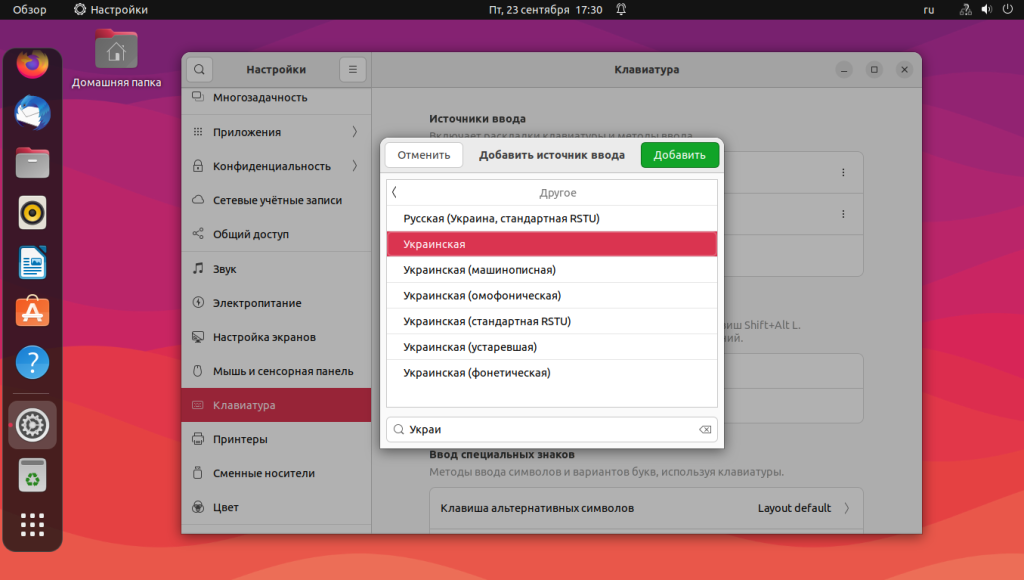Screen dimensions: 1024x580
Task: Launch Thunderbird mail from the dock
Action: click(x=32, y=112)
